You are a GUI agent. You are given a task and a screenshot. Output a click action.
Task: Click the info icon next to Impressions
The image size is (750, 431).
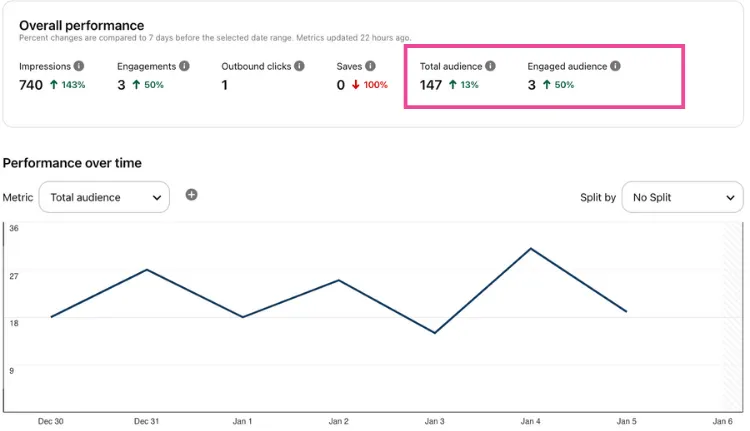79,66
